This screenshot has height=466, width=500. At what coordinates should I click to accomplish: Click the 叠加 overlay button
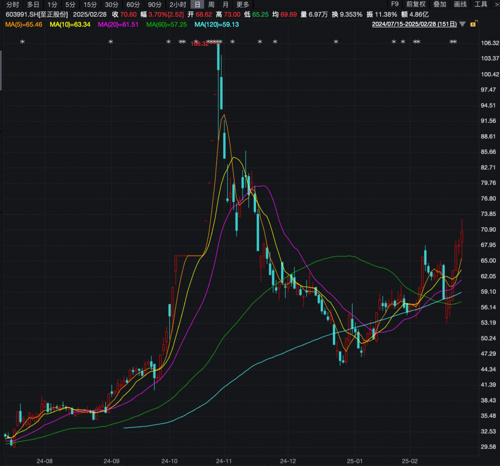(x=440, y=4)
